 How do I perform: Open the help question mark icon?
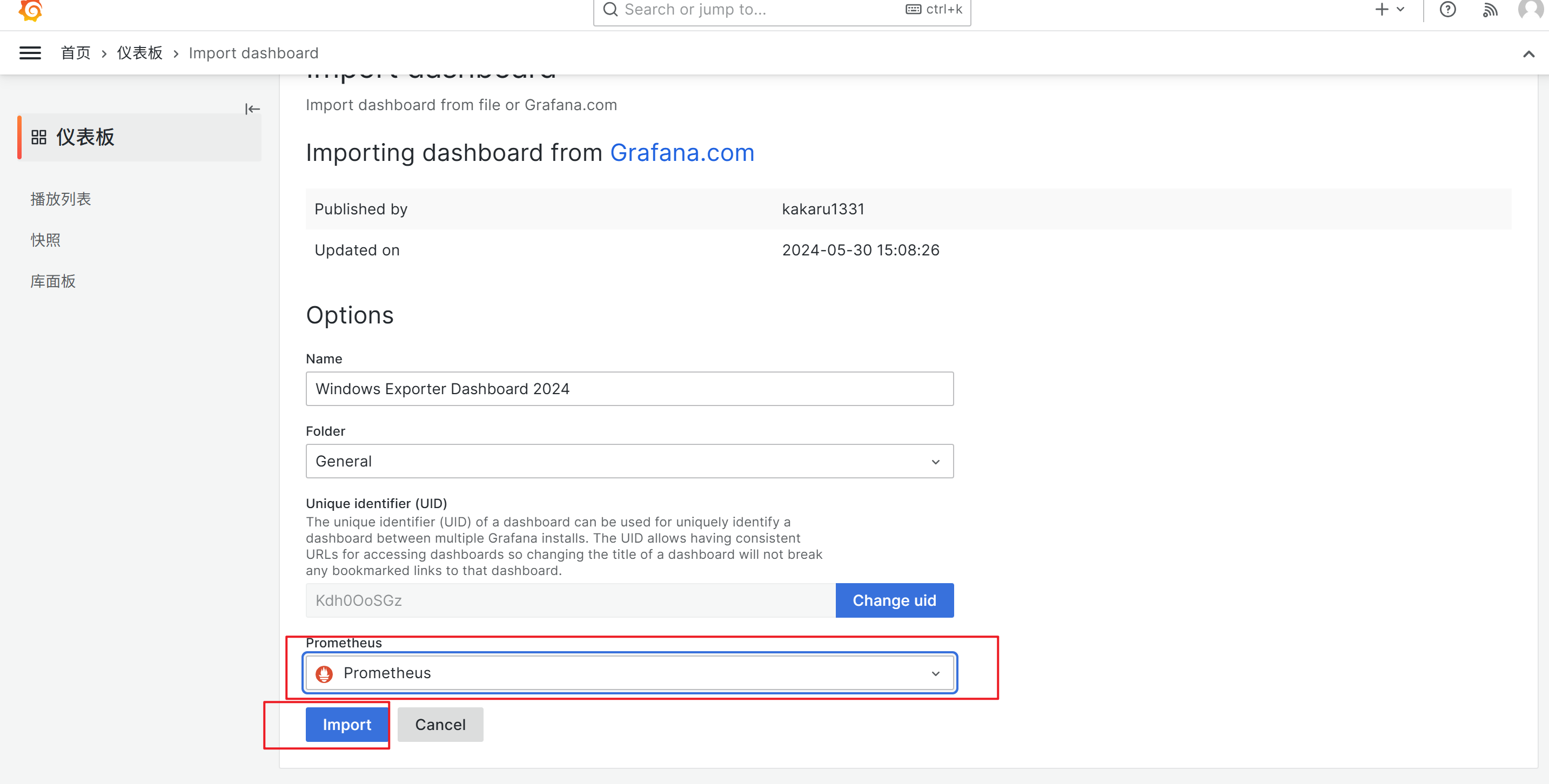pyautogui.click(x=1447, y=10)
